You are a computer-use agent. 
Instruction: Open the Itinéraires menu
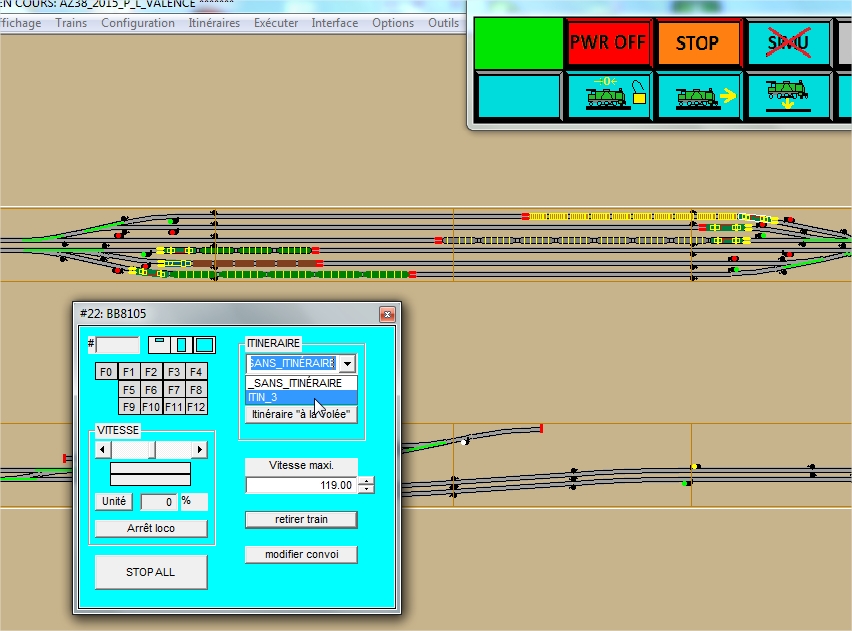[214, 23]
